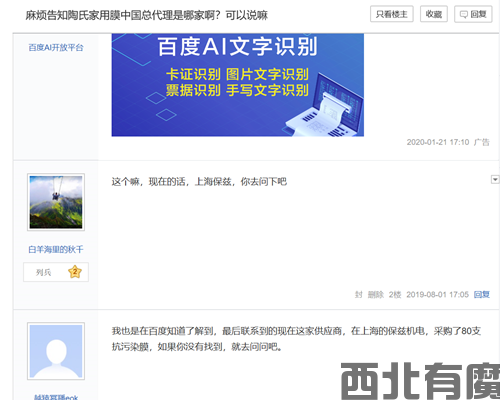This screenshot has width=500, height=400.
Task: Click the ad timestamp 2020-01-21 17:10
Action: (438, 142)
